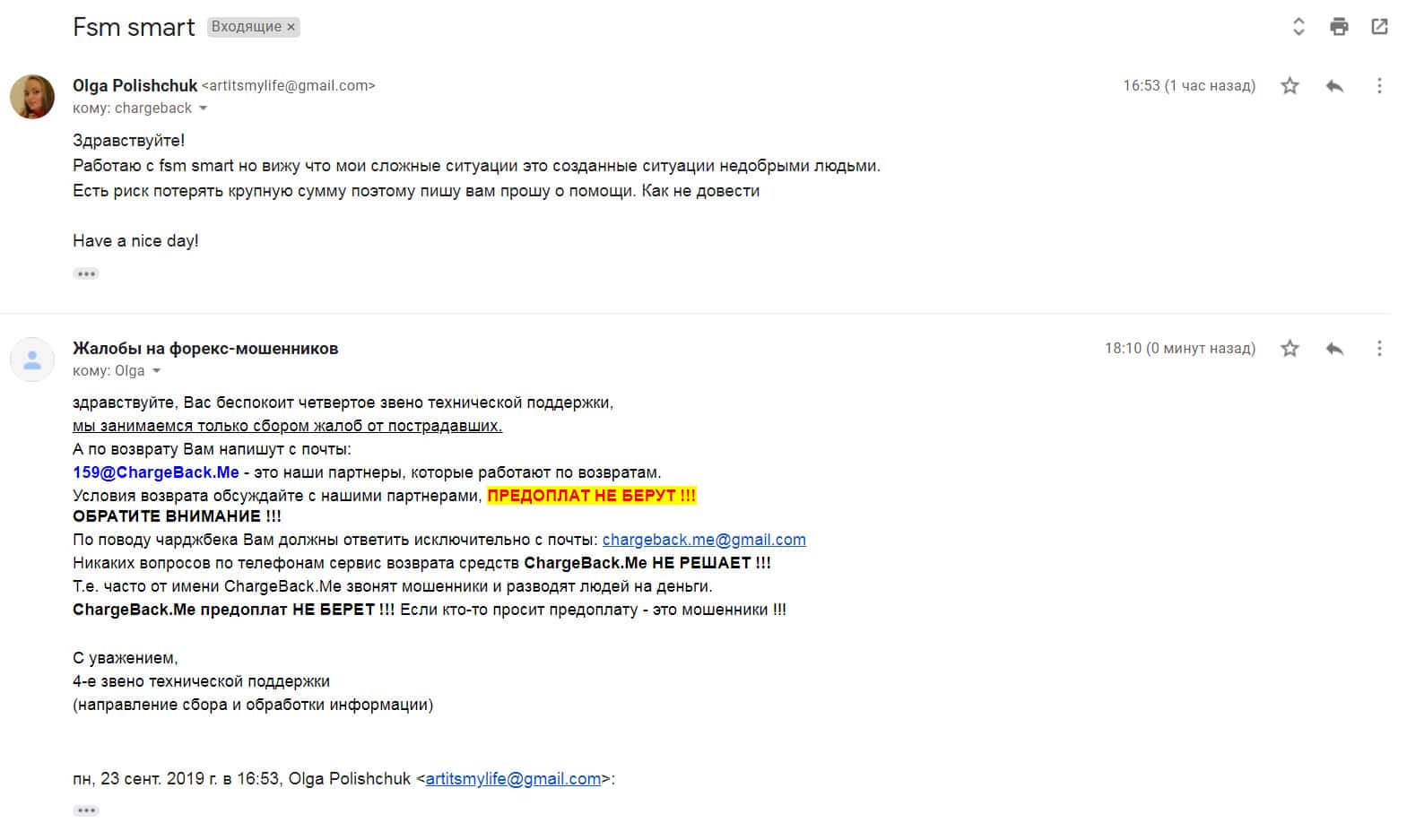The width and height of the screenshot is (1407, 840).
Task: Open the chargeback.me@gmail.com email link
Action: pos(704,540)
